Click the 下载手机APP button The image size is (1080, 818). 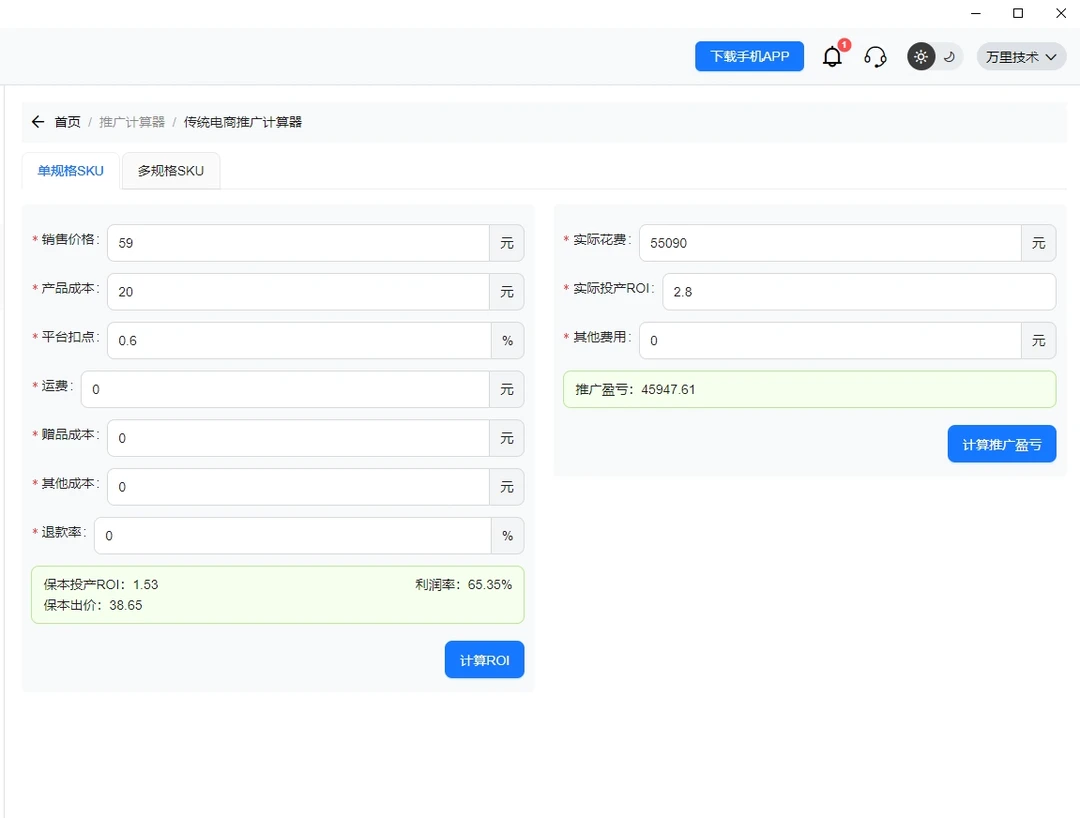tap(749, 57)
